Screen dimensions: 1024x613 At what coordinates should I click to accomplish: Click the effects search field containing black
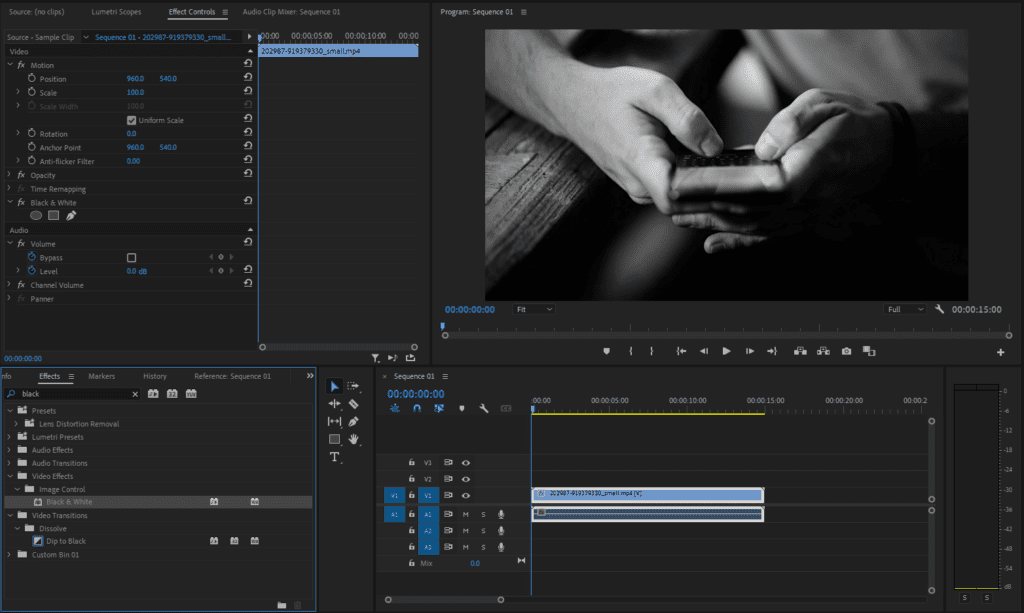pos(72,394)
